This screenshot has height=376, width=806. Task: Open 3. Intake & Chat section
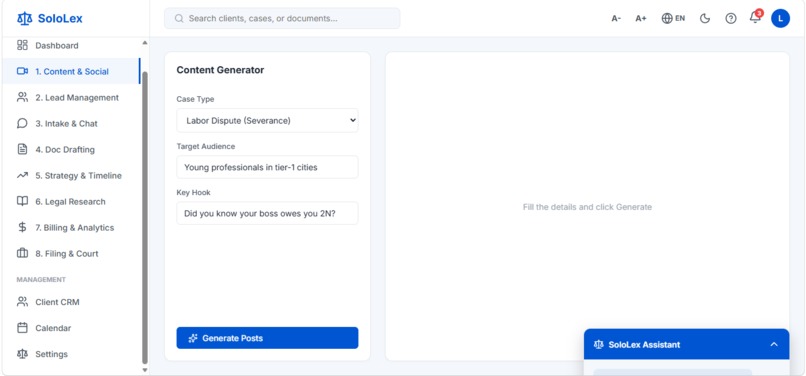70,123
